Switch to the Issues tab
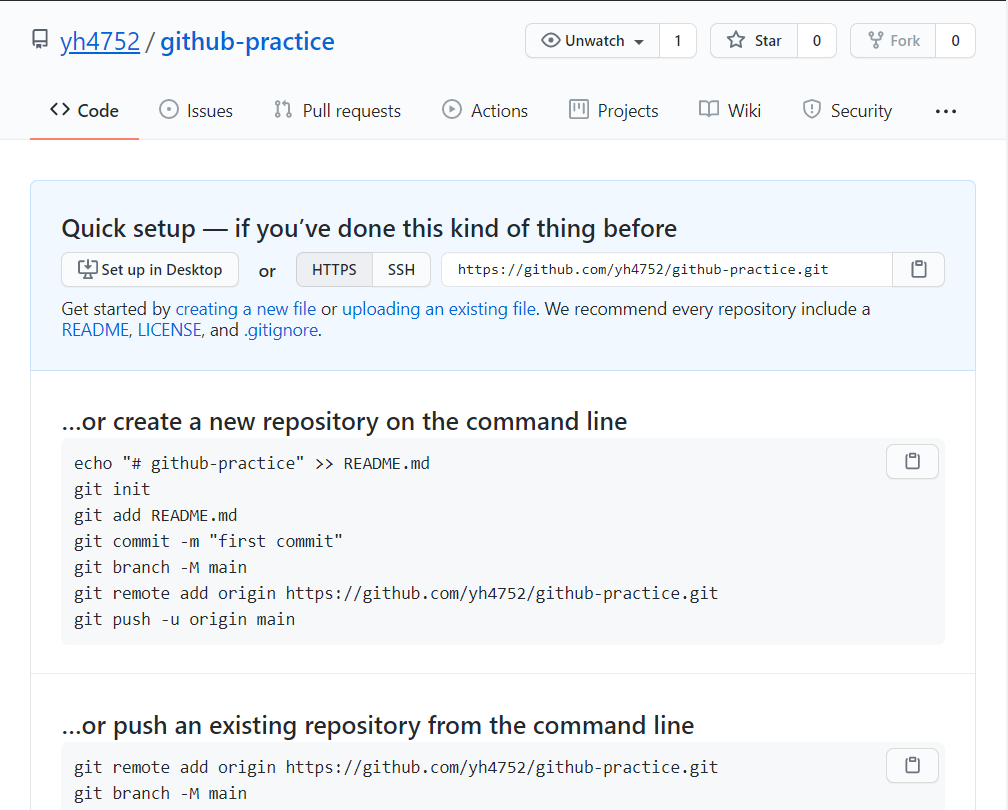Image resolution: width=1008 pixels, height=810 pixels. 196,111
